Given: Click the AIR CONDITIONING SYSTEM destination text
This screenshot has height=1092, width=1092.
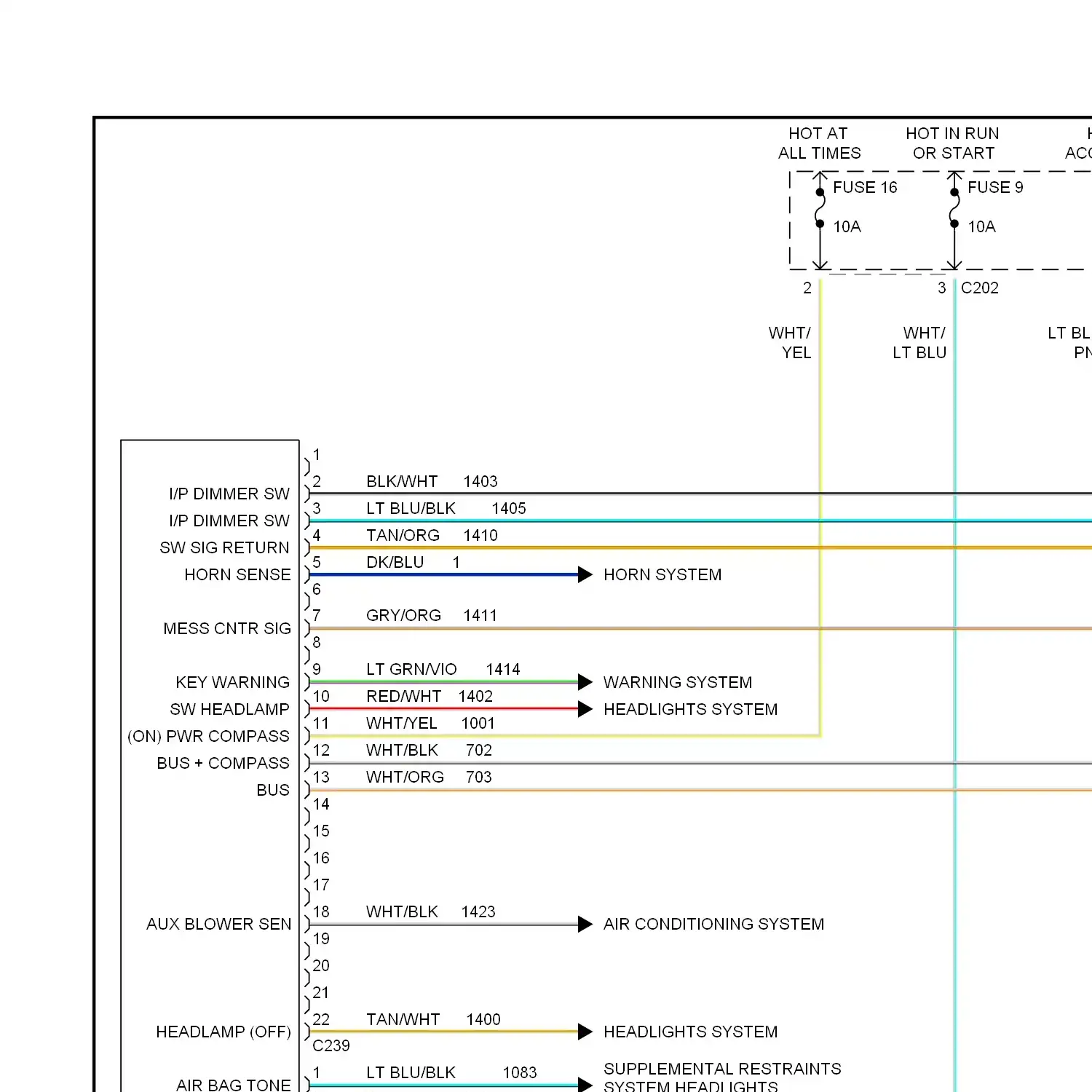Looking at the screenshot, I should pos(713,925).
